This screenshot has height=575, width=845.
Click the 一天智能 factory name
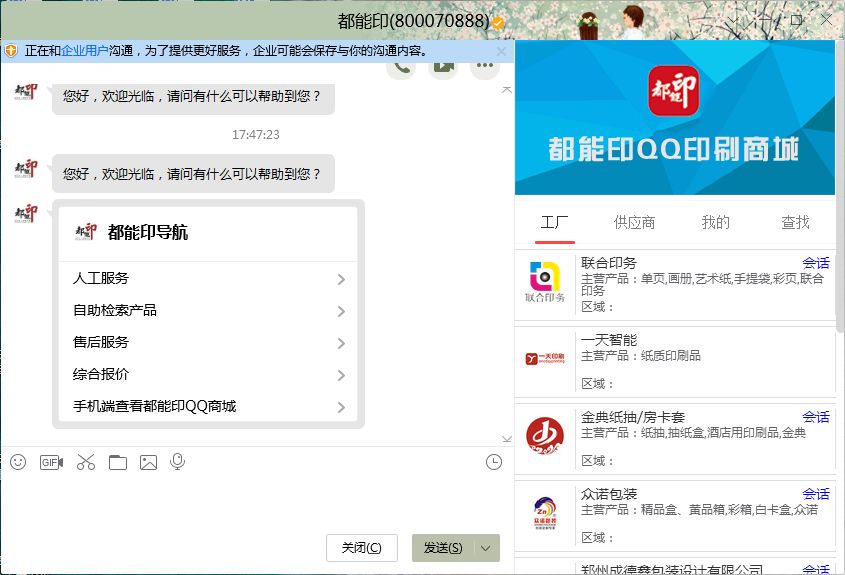[x=609, y=340]
